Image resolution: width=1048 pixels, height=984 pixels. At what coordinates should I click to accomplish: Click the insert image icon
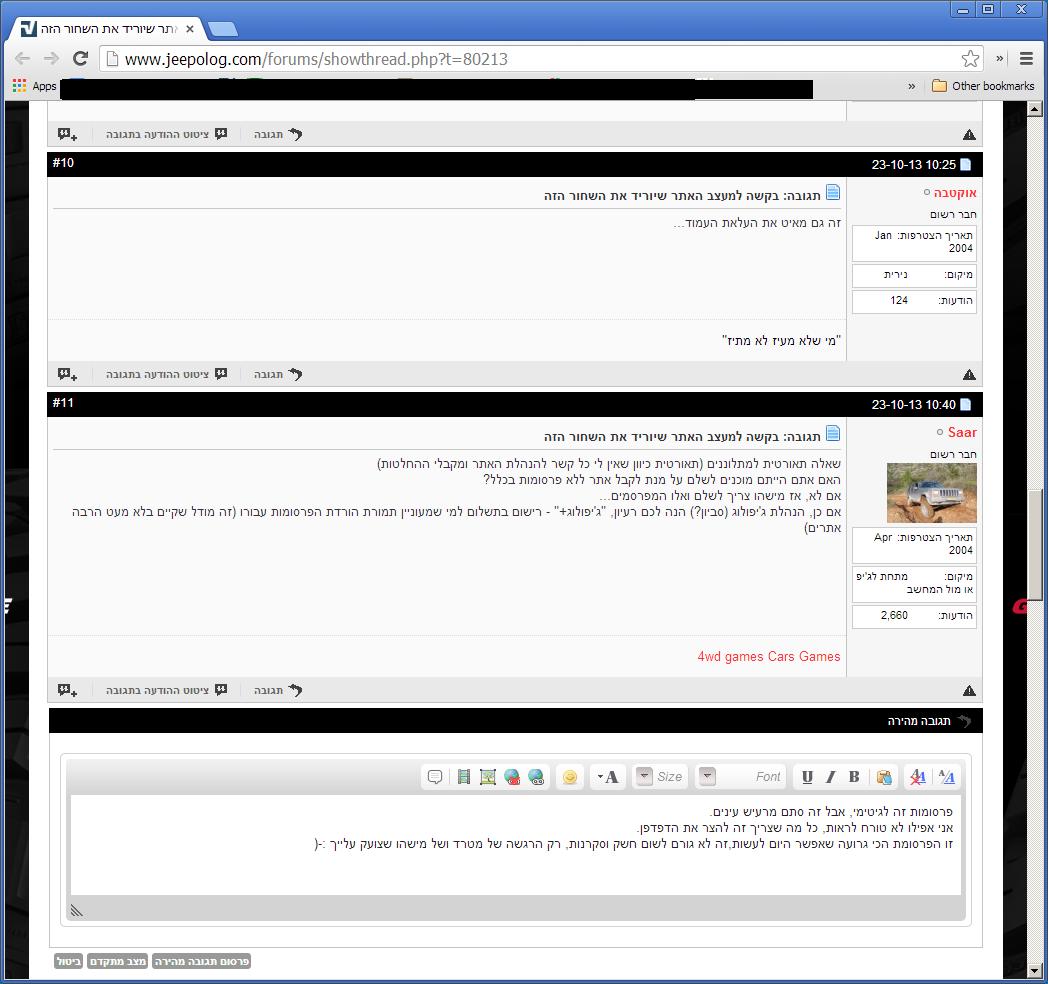(x=488, y=777)
